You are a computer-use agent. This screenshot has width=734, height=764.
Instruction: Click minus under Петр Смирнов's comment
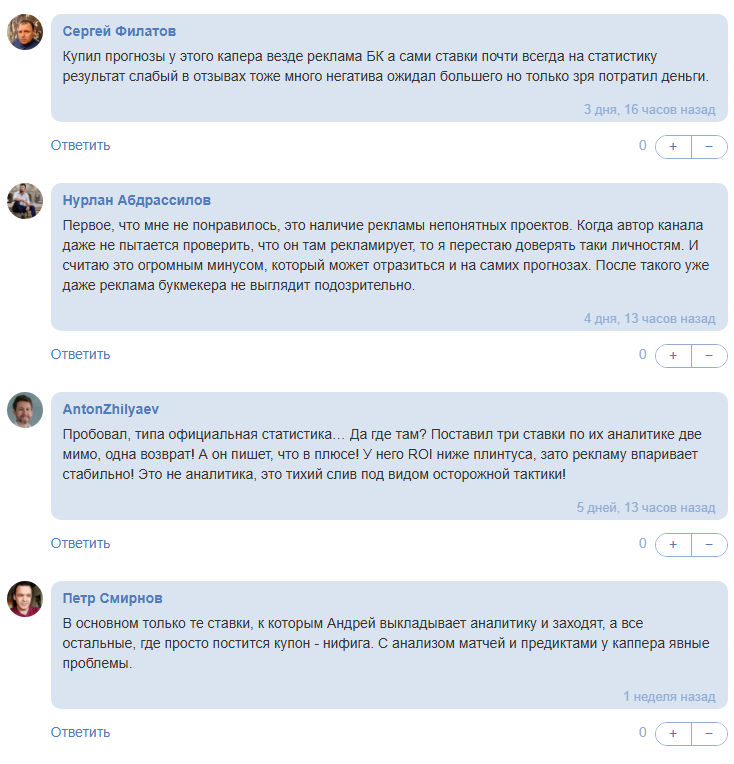(709, 733)
